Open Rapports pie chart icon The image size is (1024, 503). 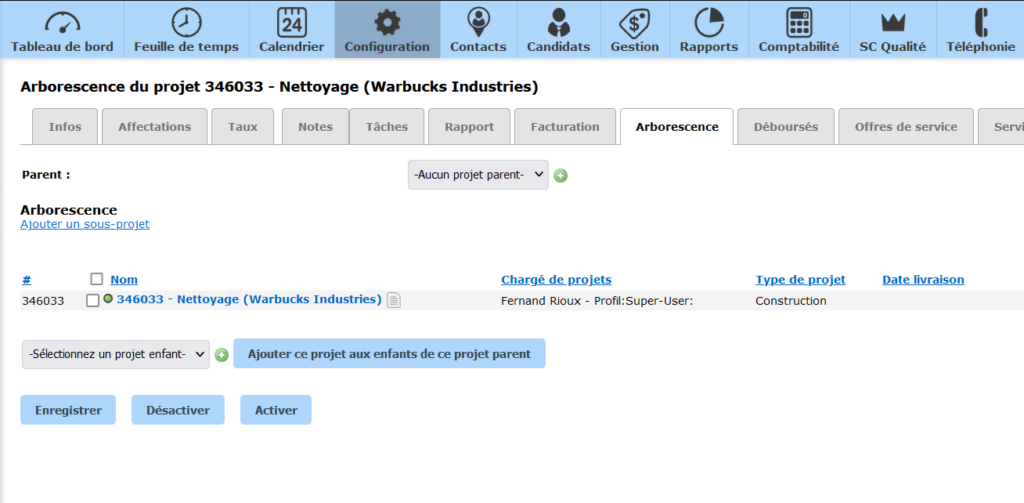pos(708,23)
